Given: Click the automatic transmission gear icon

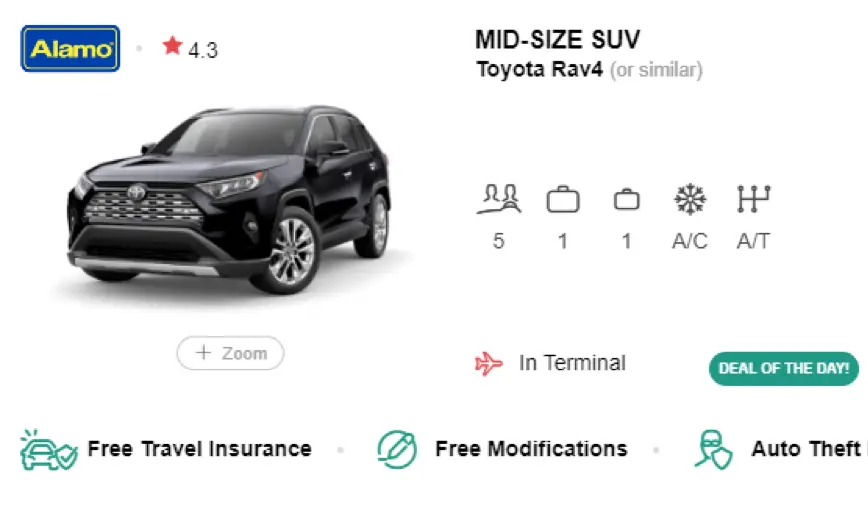Looking at the screenshot, I should click(x=753, y=199).
